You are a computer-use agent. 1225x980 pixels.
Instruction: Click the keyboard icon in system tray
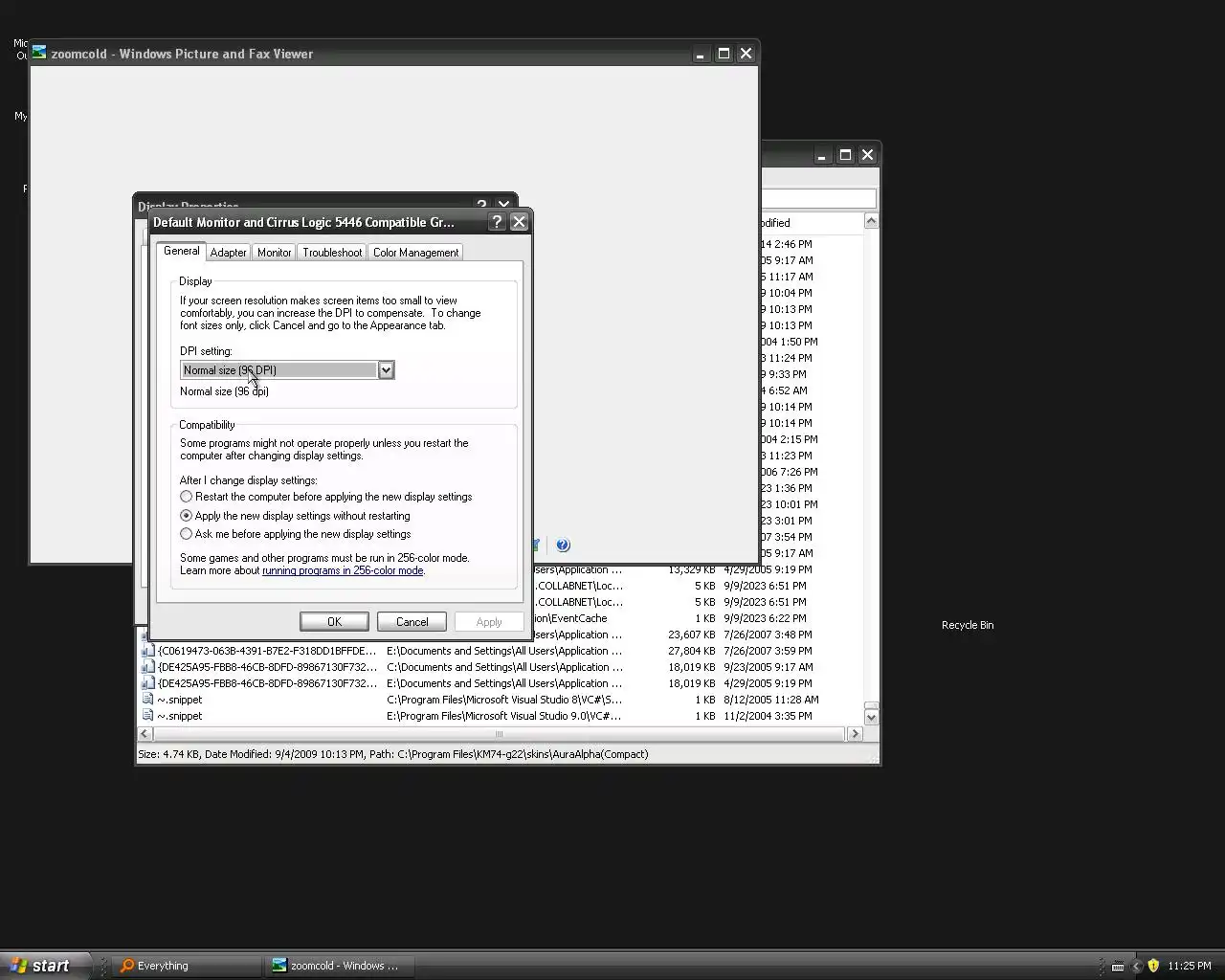point(1118,966)
